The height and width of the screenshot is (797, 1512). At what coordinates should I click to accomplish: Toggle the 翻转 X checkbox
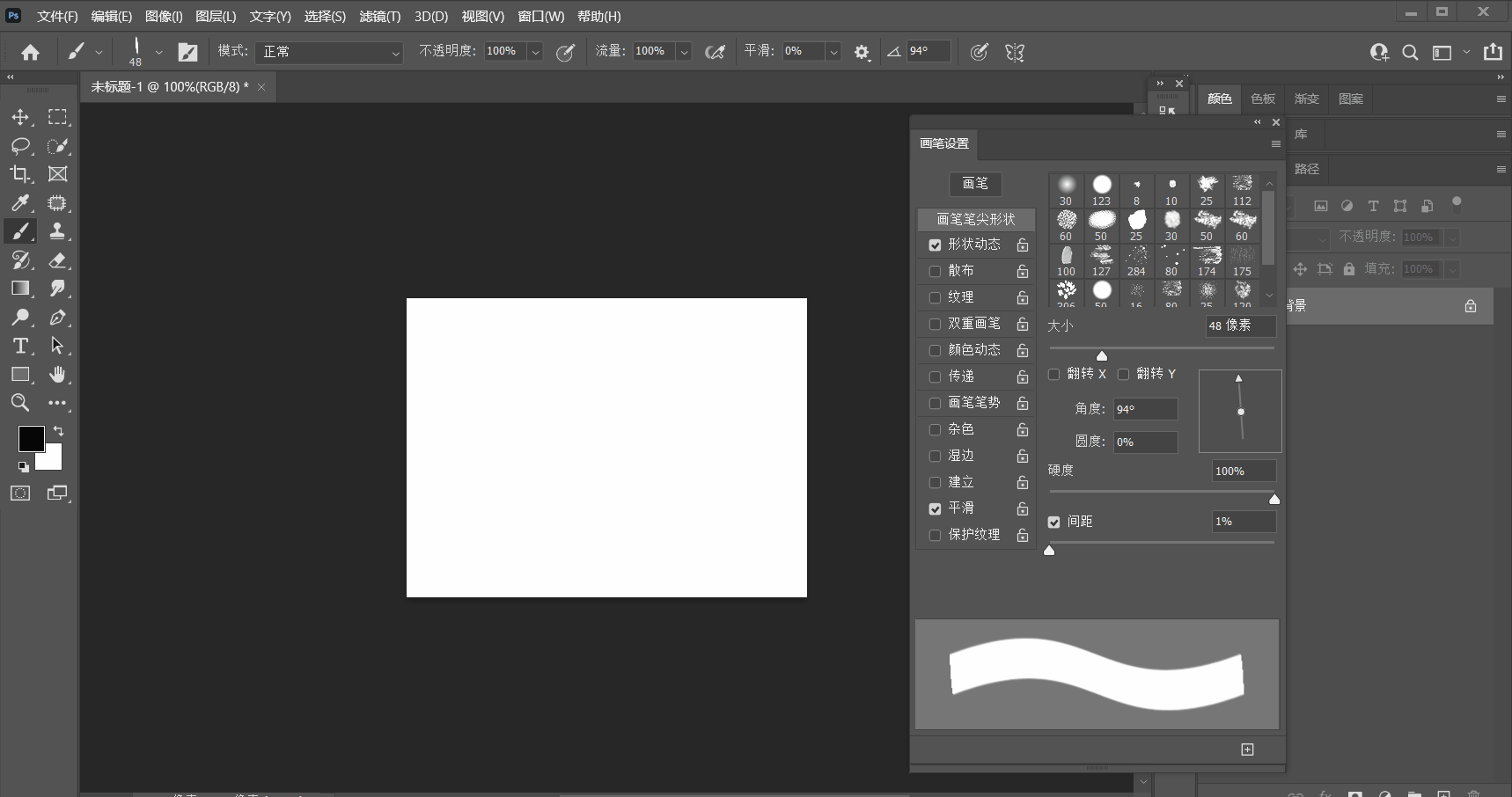(1053, 374)
